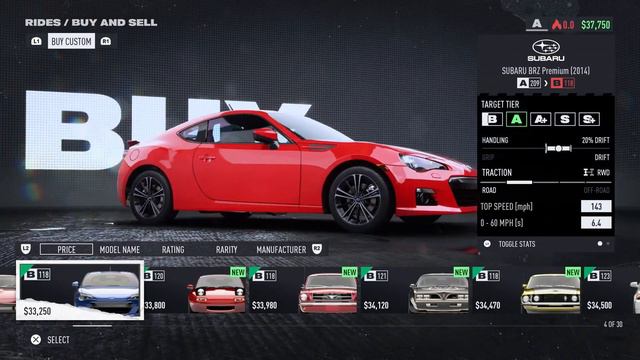This screenshot has width=640, height=360.
Task: Select the BUY CUSTOM tab
Action: 71,41
